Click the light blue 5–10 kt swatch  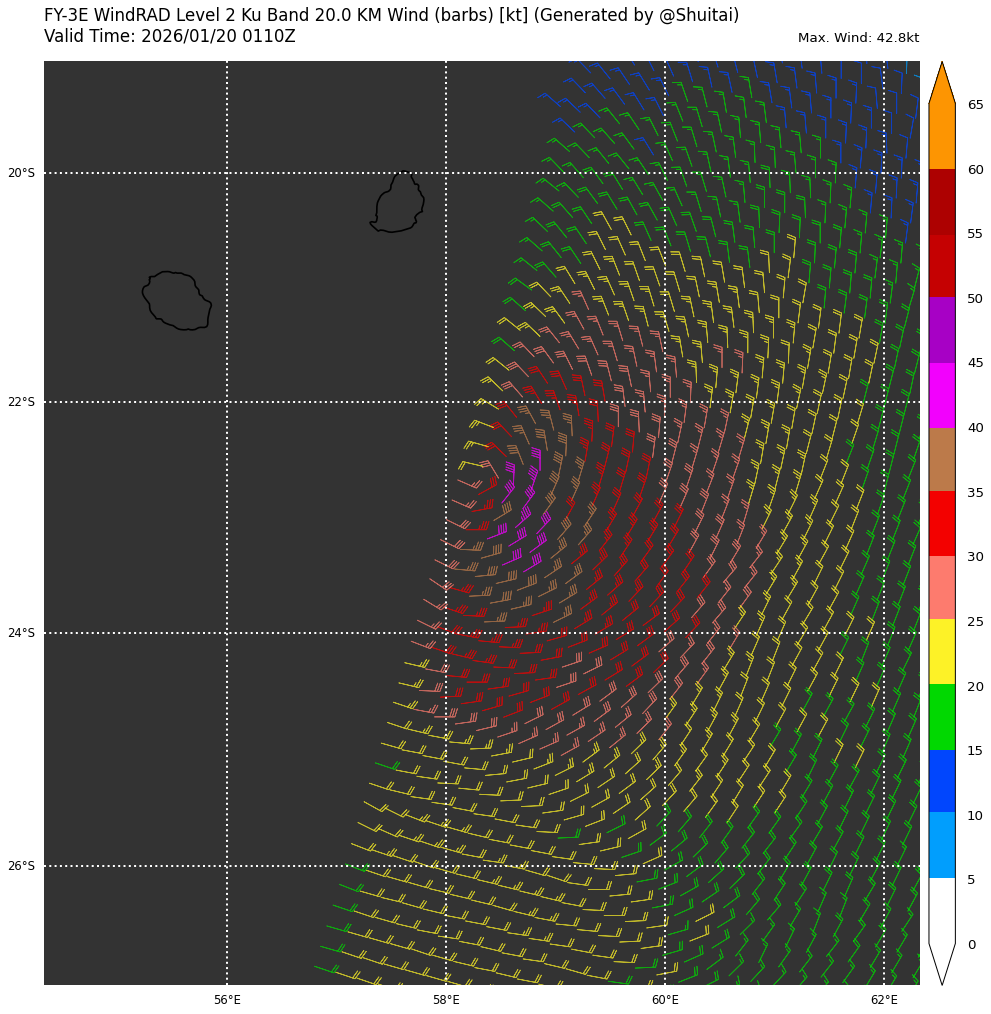pyautogui.click(x=941, y=846)
